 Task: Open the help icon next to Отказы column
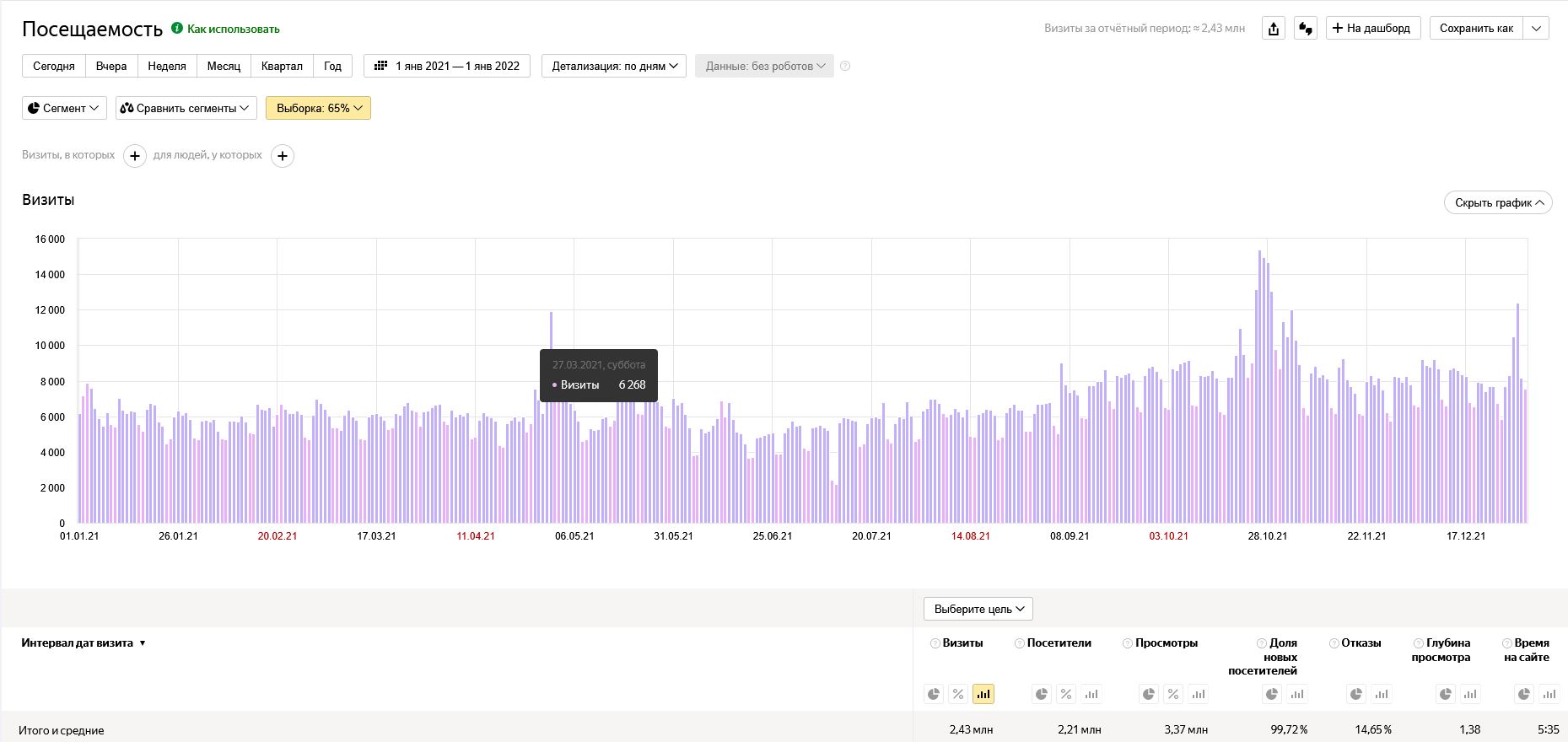[1334, 643]
